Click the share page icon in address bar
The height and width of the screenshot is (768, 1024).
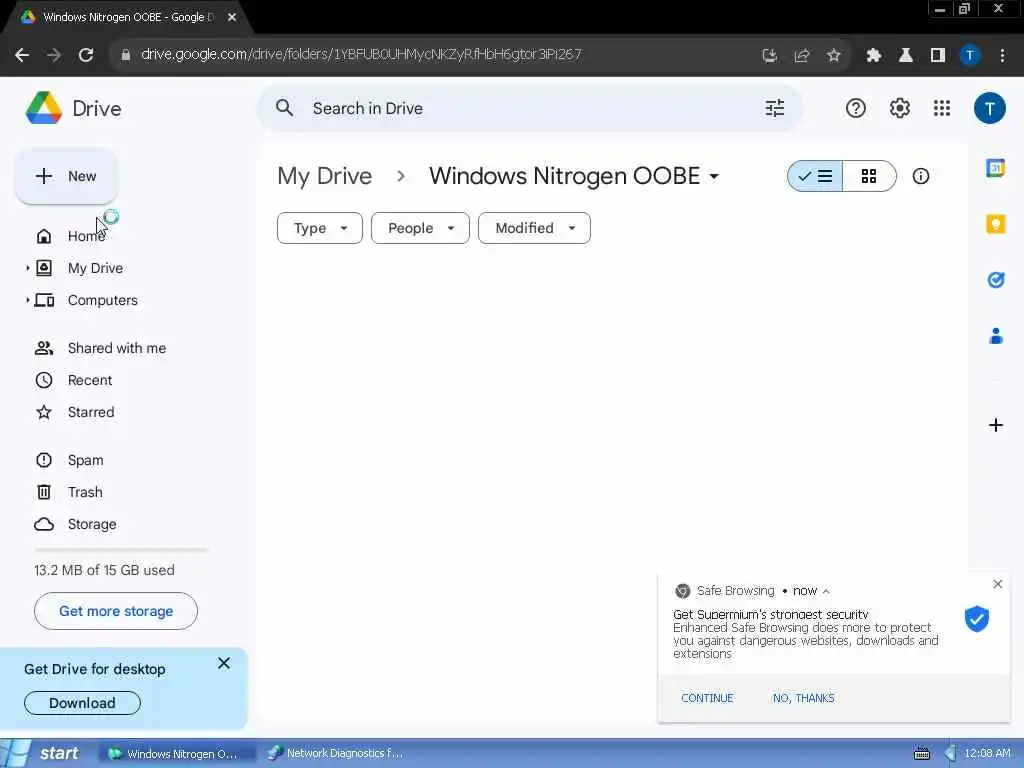coord(802,56)
